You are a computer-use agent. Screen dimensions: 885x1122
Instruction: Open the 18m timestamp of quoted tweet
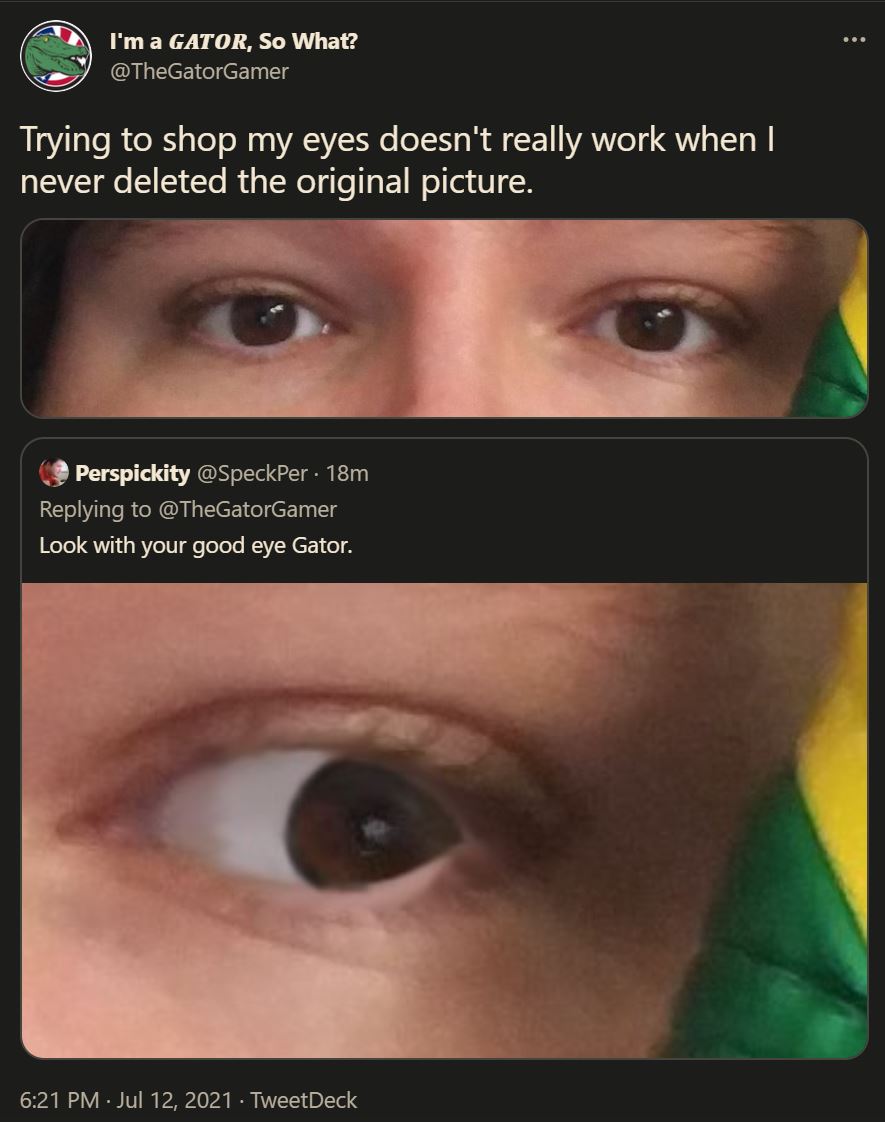click(x=347, y=473)
